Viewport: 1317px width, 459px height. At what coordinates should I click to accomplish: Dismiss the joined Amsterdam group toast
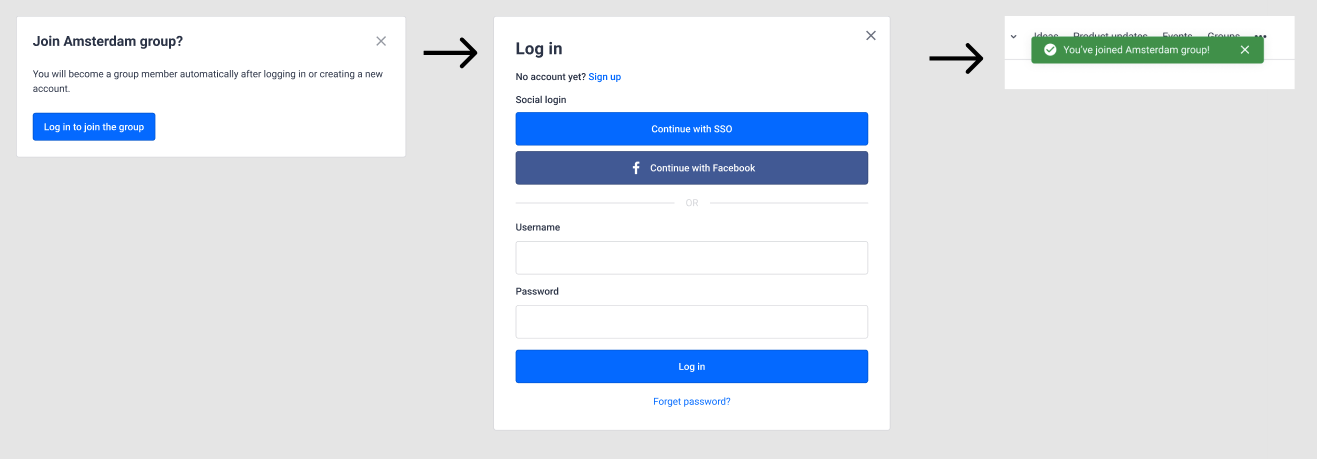pyautogui.click(x=1245, y=50)
